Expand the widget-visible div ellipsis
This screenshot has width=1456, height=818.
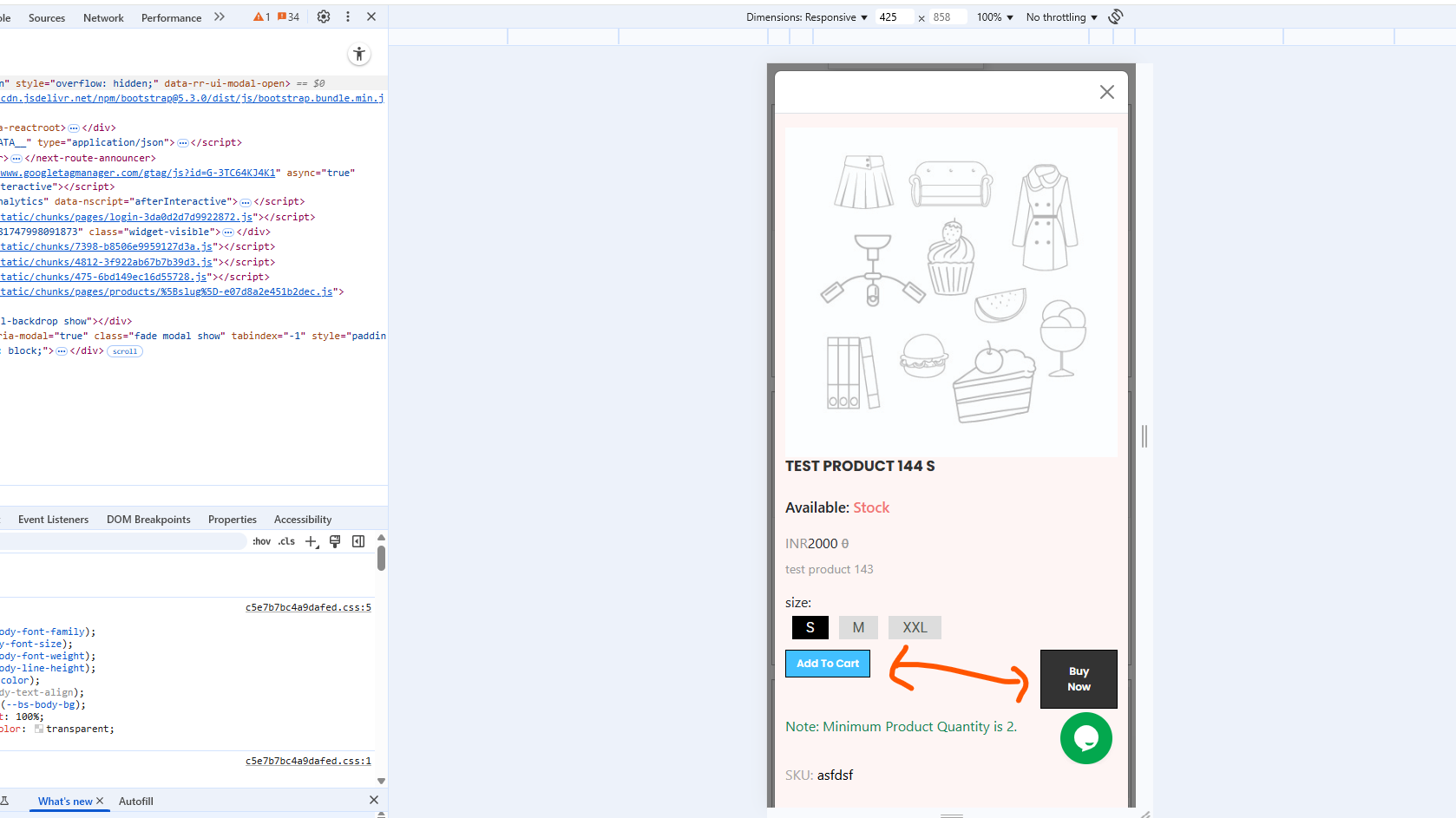click(x=228, y=232)
